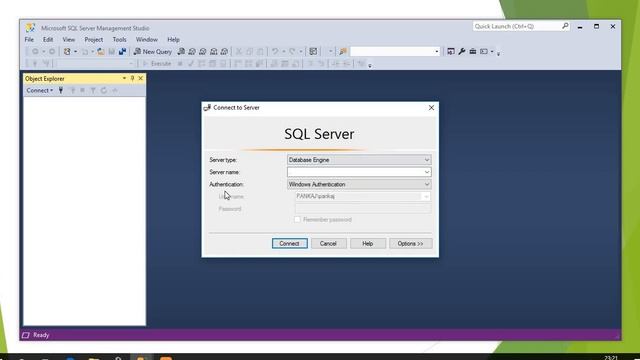640x360 pixels.
Task: Open the File menu
Action: tap(29, 40)
